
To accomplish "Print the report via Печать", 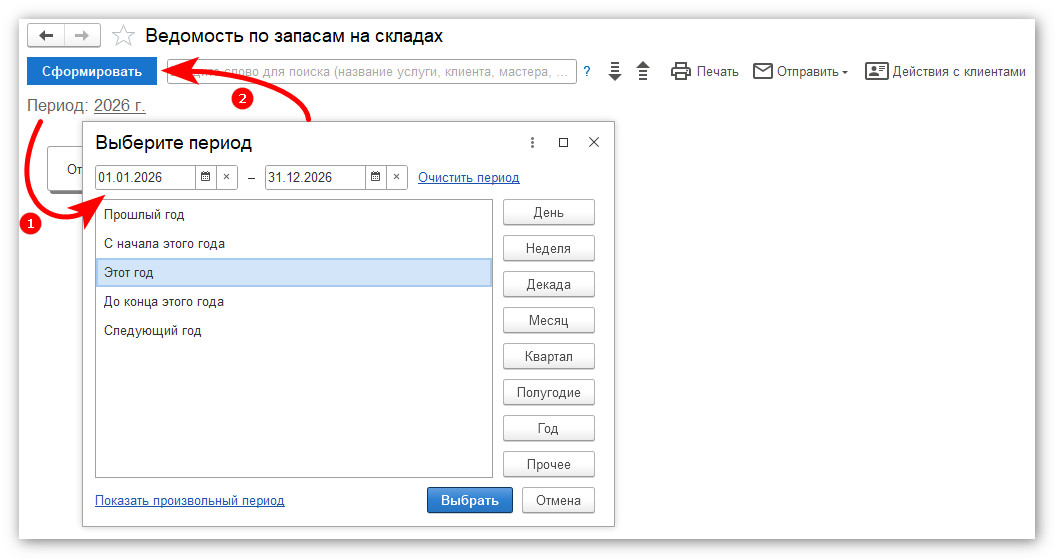I will click(x=704, y=71).
